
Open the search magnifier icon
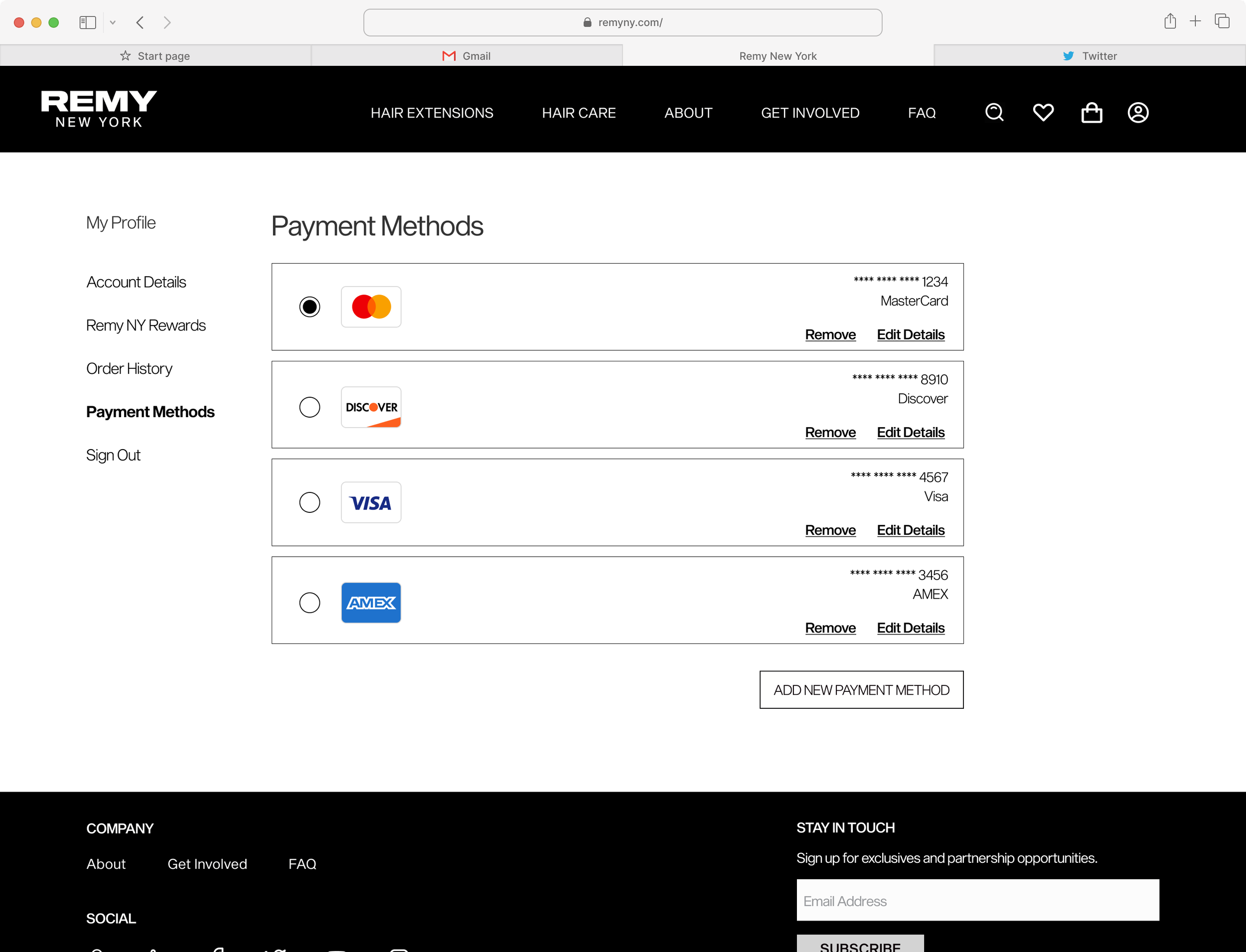994,112
